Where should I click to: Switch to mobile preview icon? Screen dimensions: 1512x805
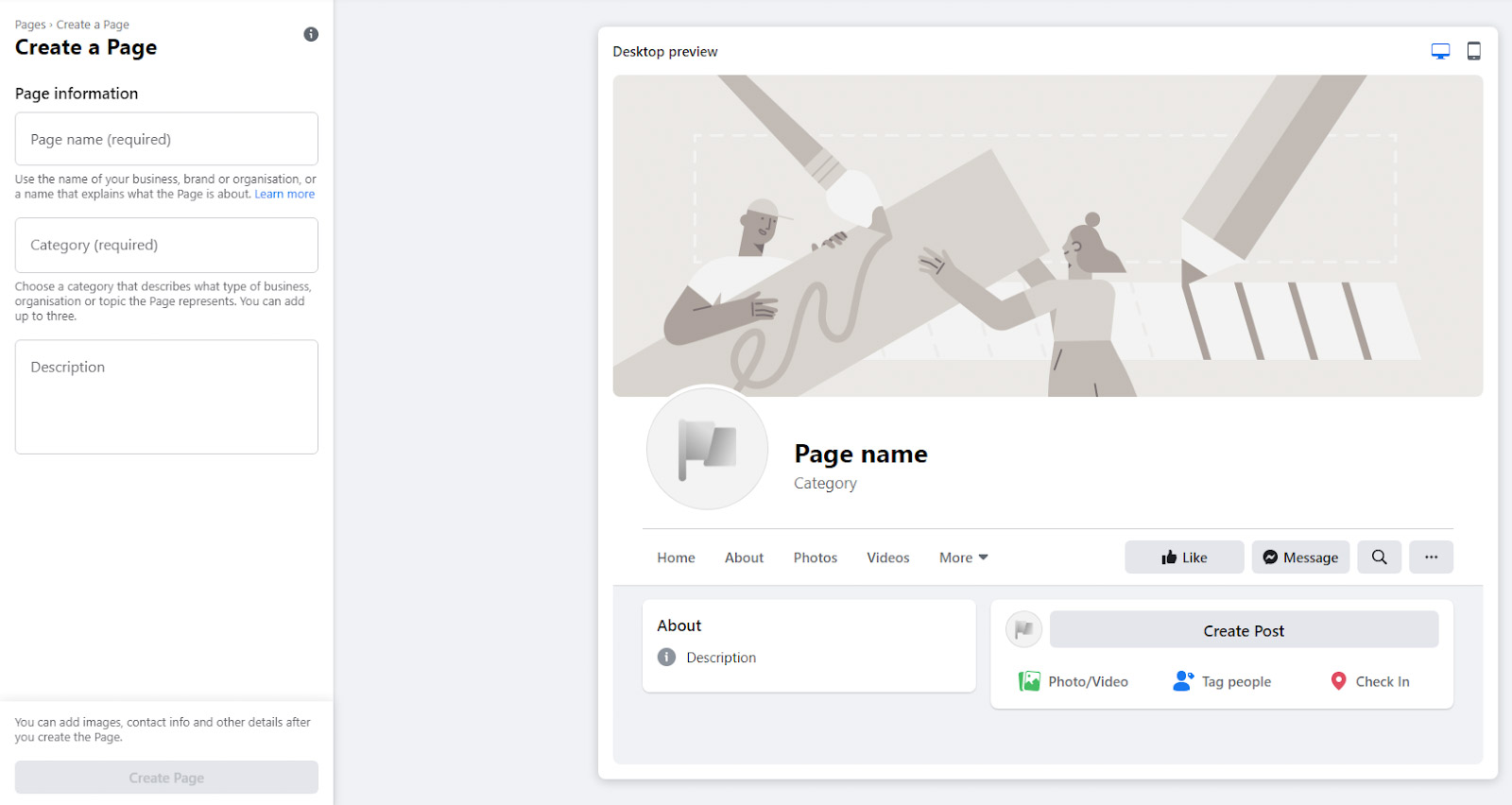[x=1473, y=51]
